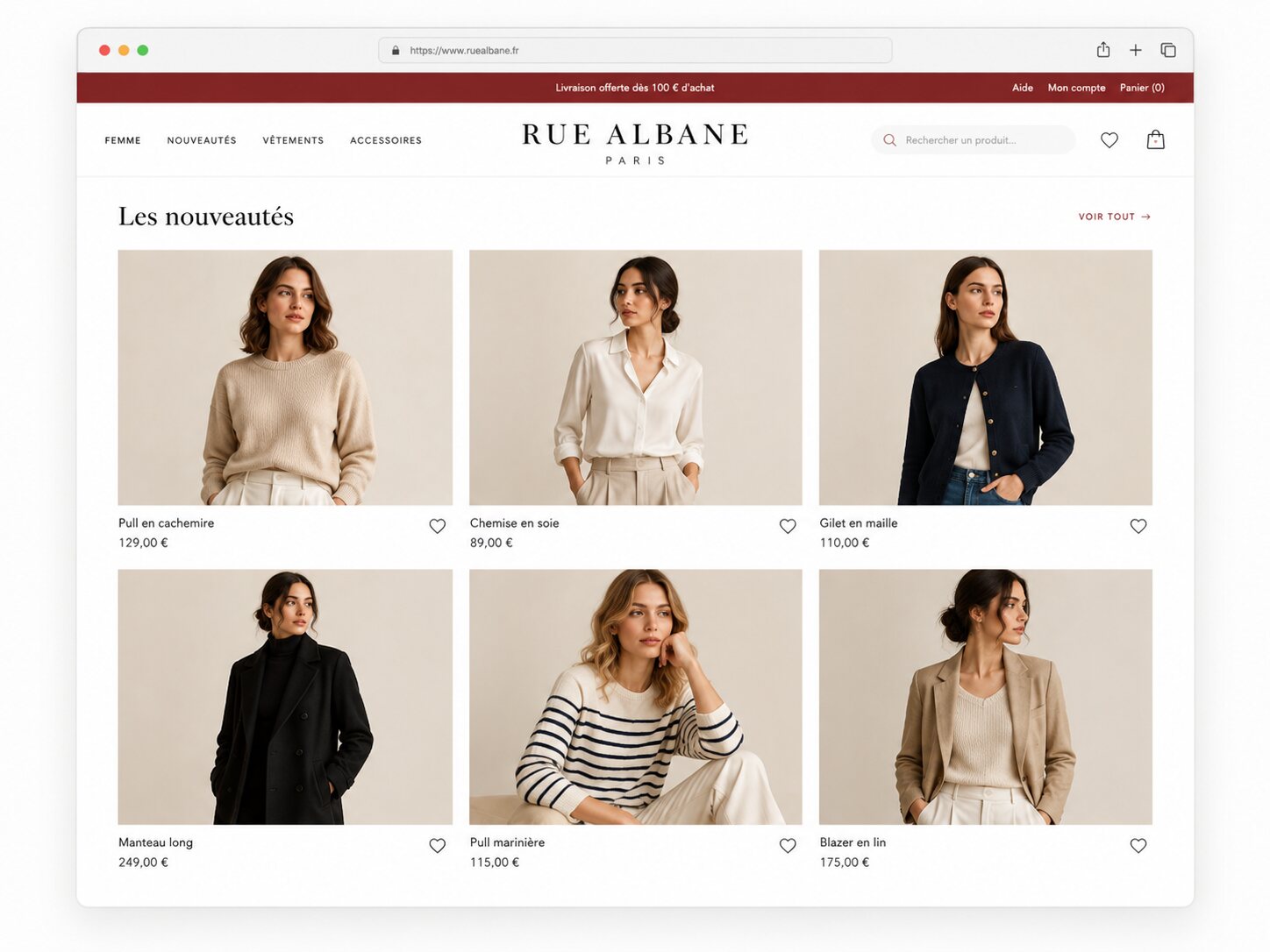Image resolution: width=1270 pixels, height=952 pixels.
Task: Click the 110,00 € price
Action: click(845, 543)
